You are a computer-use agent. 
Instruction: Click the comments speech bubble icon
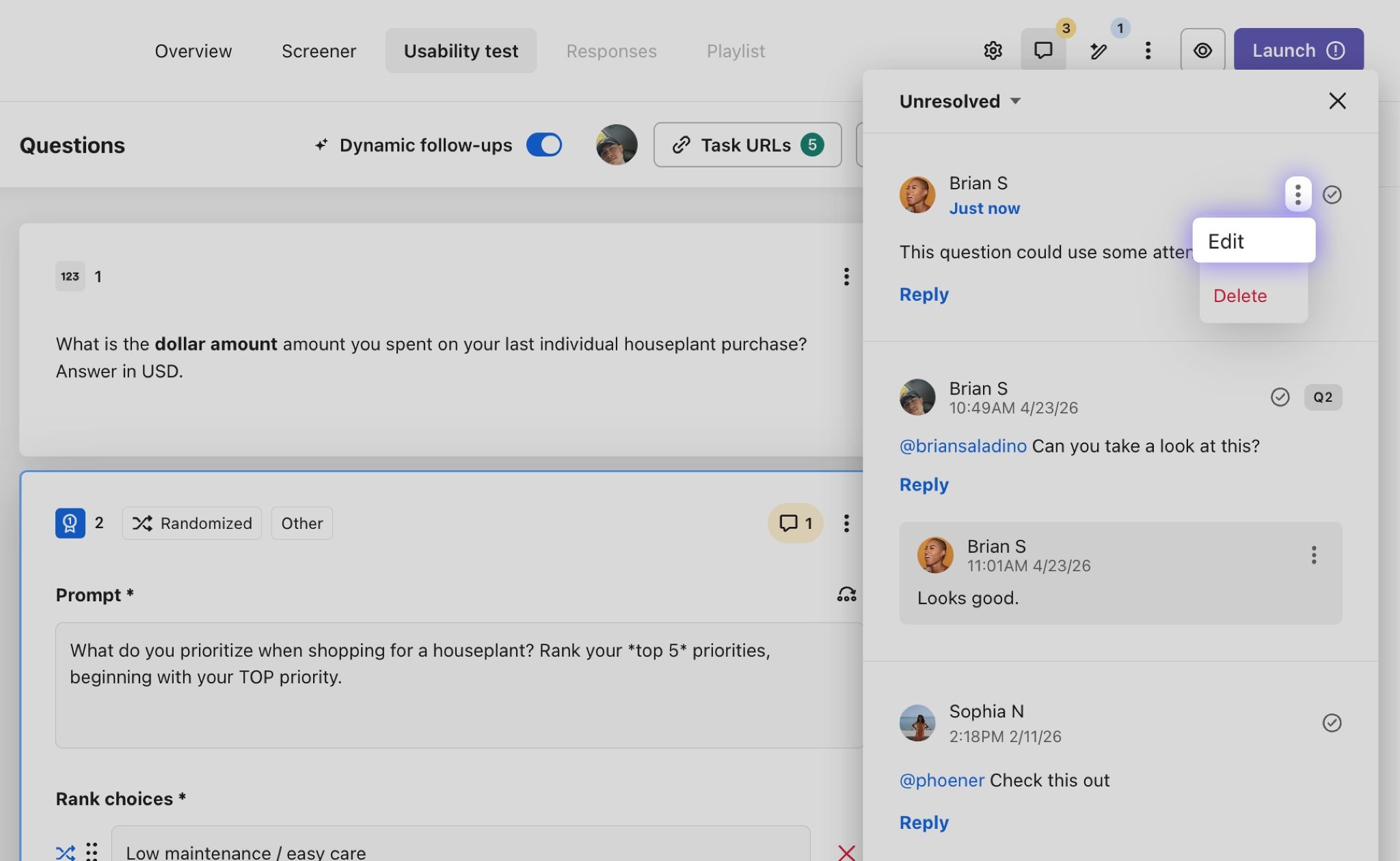pyautogui.click(x=1042, y=51)
